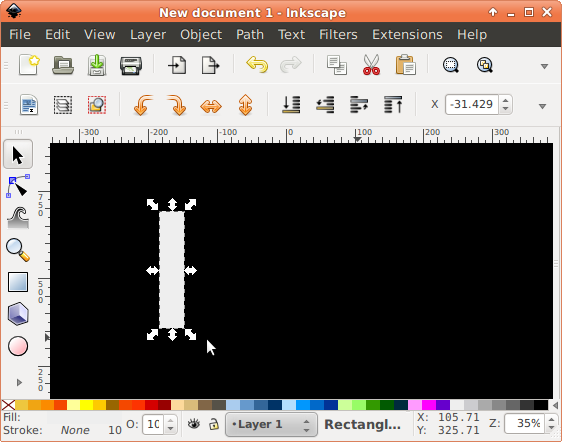Expand the toolbox overflow arrow

pyautogui.click(x=19, y=383)
